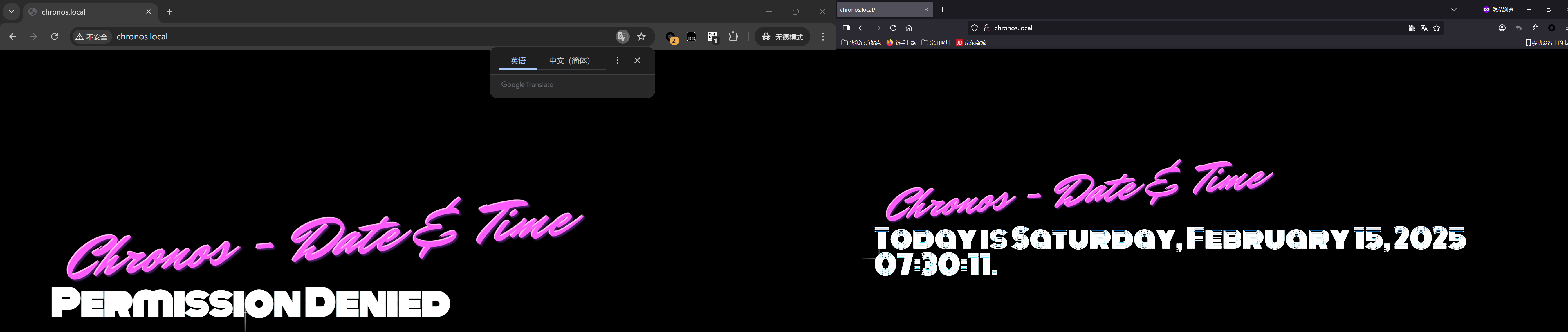Select 英语 tab in translate popup

(518, 60)
